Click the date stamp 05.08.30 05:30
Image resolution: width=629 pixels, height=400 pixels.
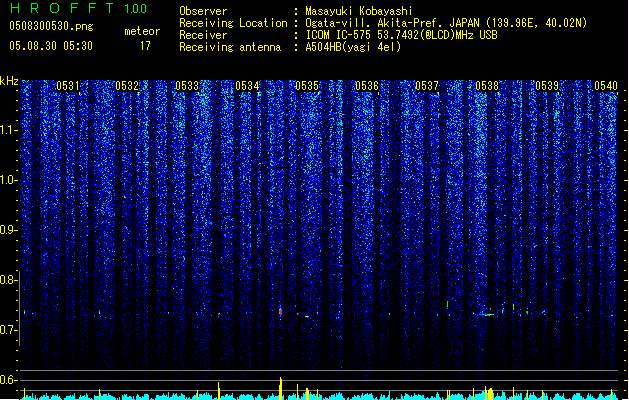point(51,46)
